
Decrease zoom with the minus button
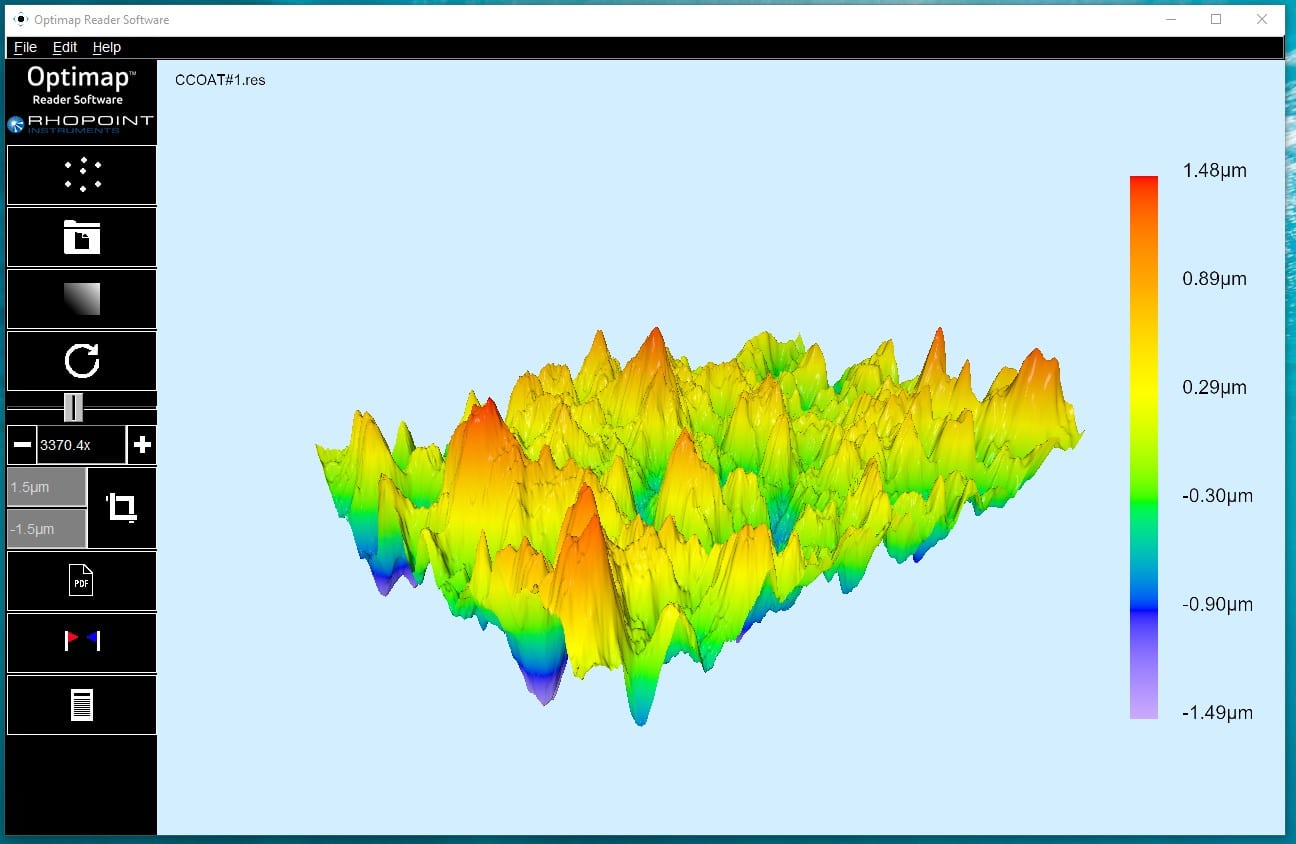pyautogui.click(x=22, y=445)
